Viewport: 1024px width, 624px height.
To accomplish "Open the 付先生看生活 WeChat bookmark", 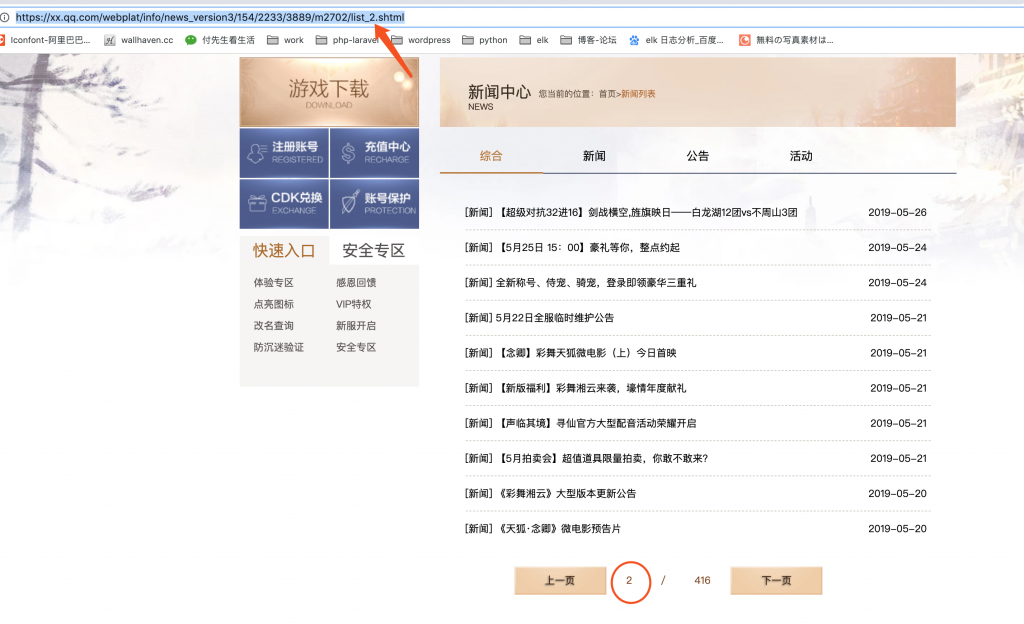I will point(220,40).
